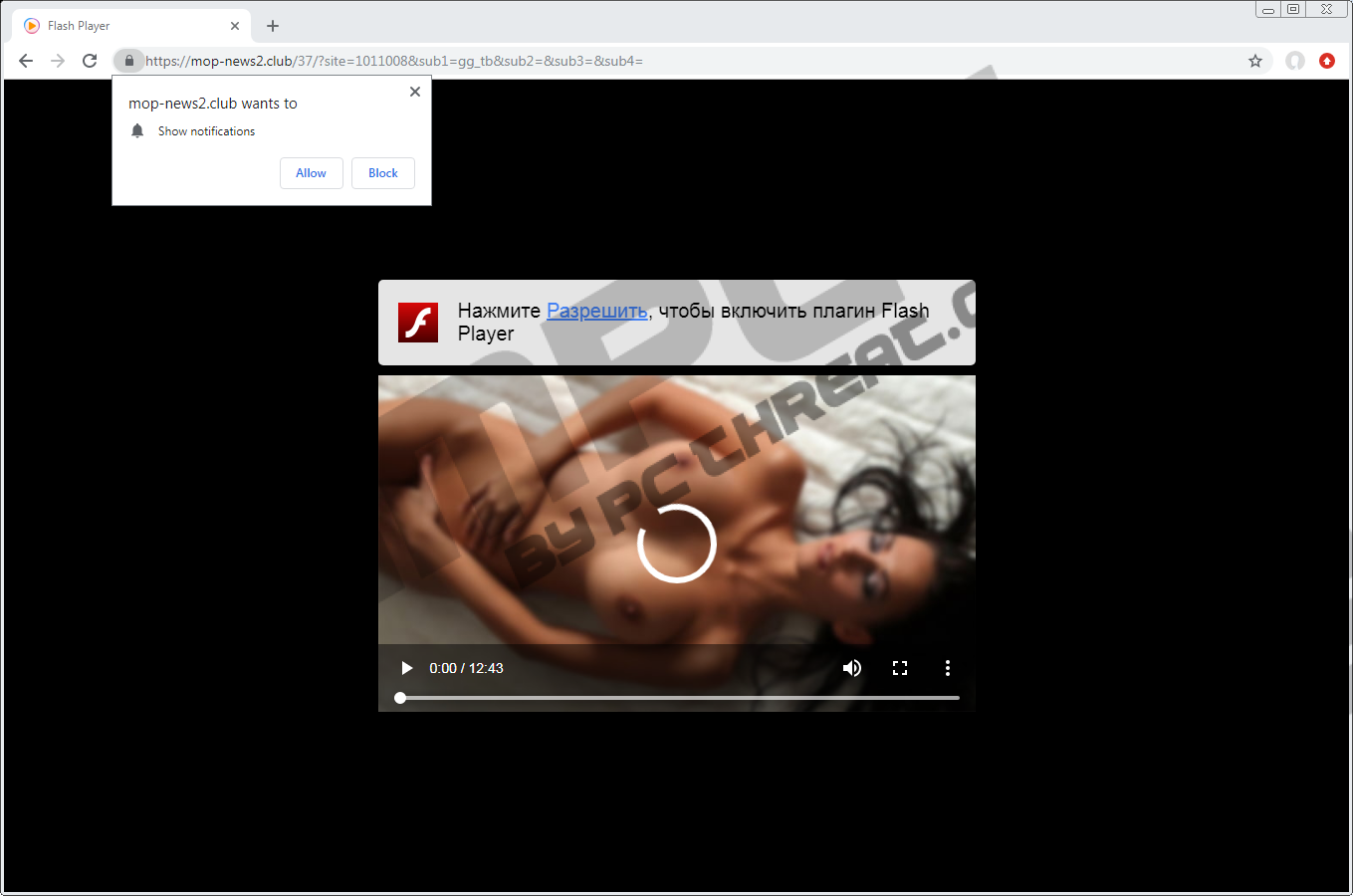Click Allow in the notification prompt
The height and width of the screenshot is (896, 1353).
pos(311,173)
